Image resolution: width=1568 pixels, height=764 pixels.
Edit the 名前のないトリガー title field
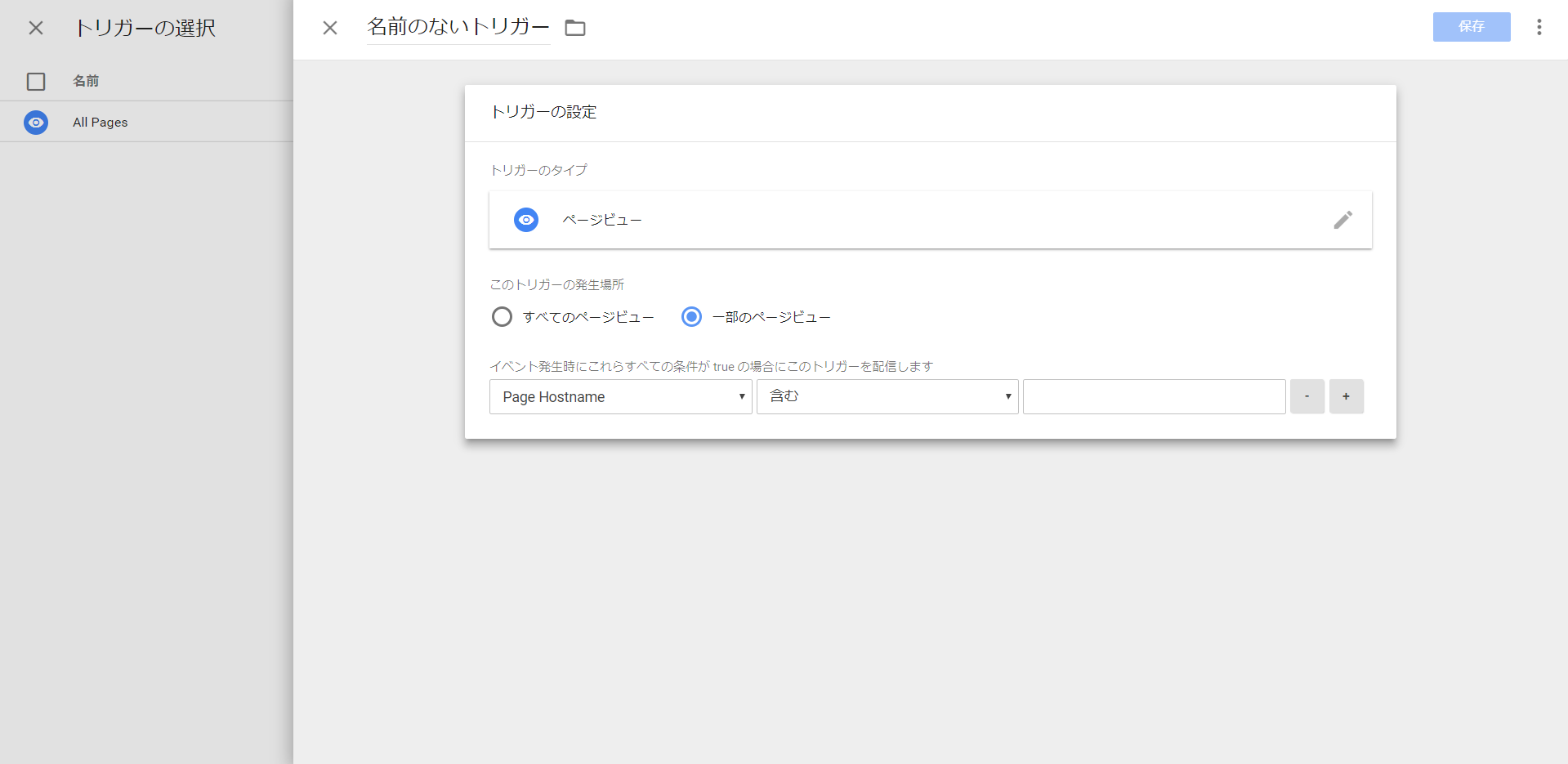click(458, 27)
